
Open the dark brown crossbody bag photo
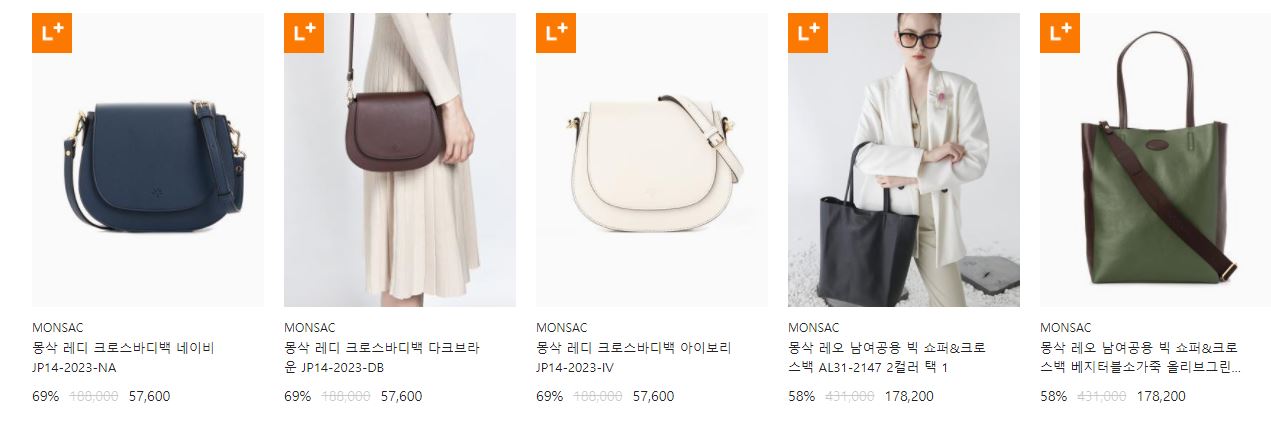tap(400, 160)
